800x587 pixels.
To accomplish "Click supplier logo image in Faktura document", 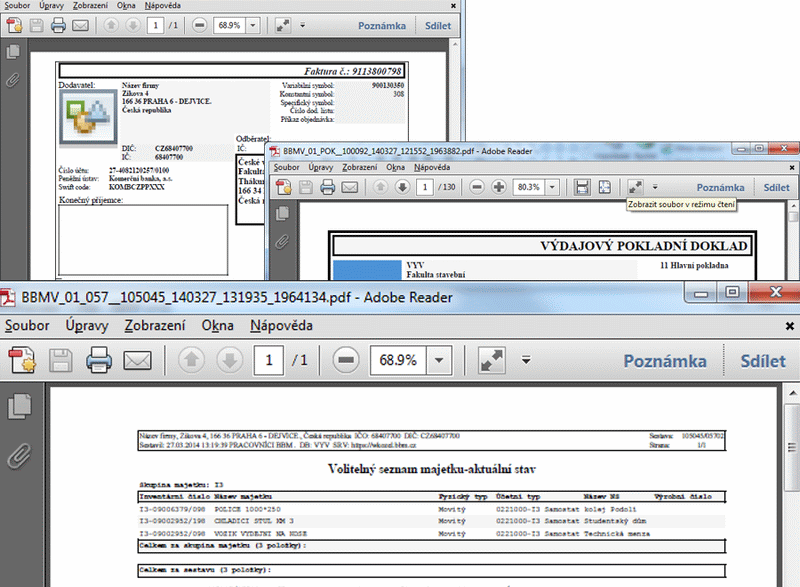I will (88, 117).
